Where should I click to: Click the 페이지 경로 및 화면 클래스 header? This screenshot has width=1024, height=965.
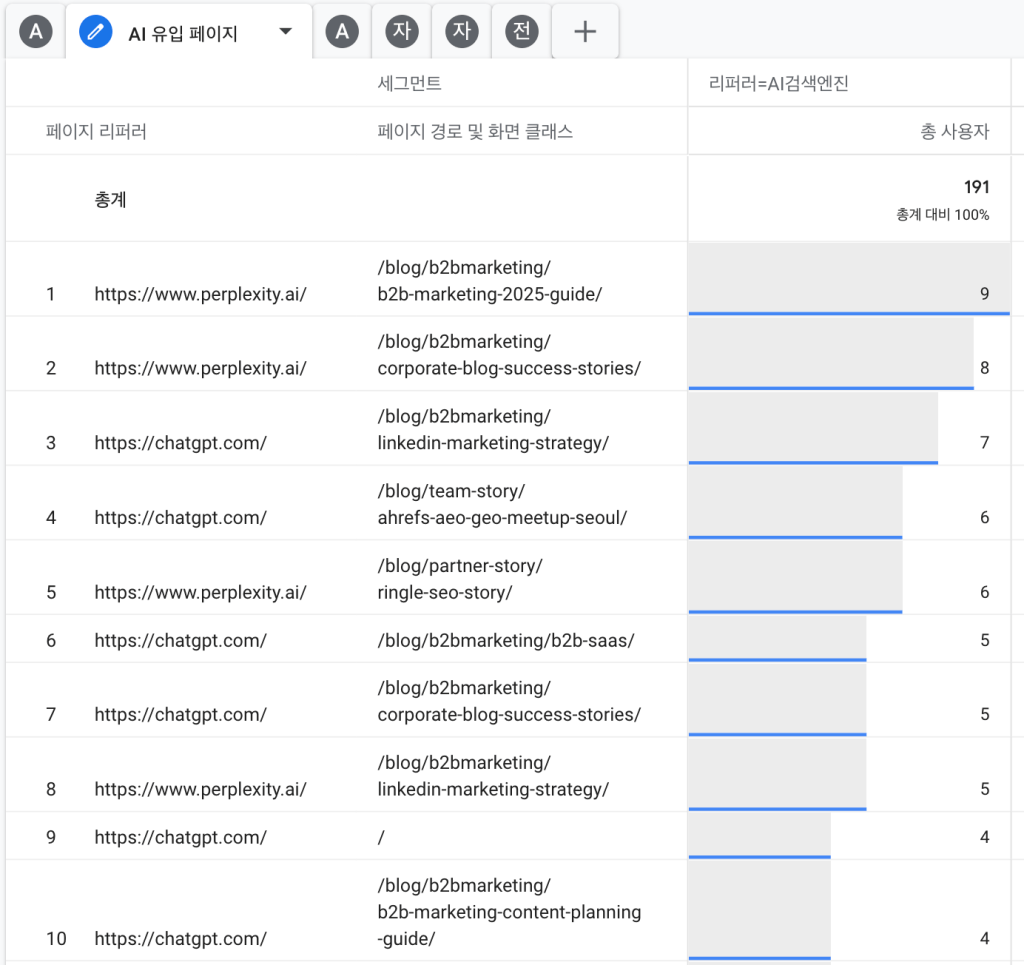coord(475,131)
